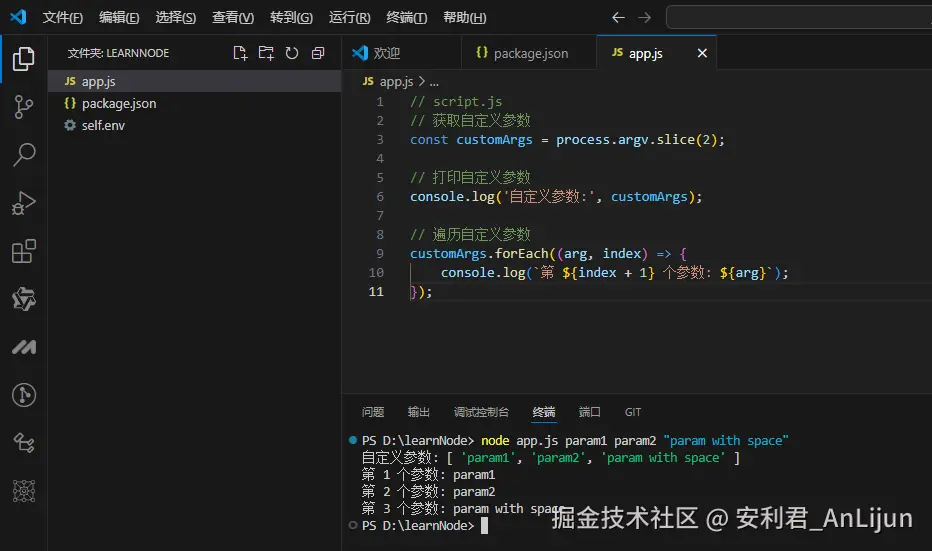Select the 终端 panel tab
Screen dimensions: 932x551
coord(544,412)
